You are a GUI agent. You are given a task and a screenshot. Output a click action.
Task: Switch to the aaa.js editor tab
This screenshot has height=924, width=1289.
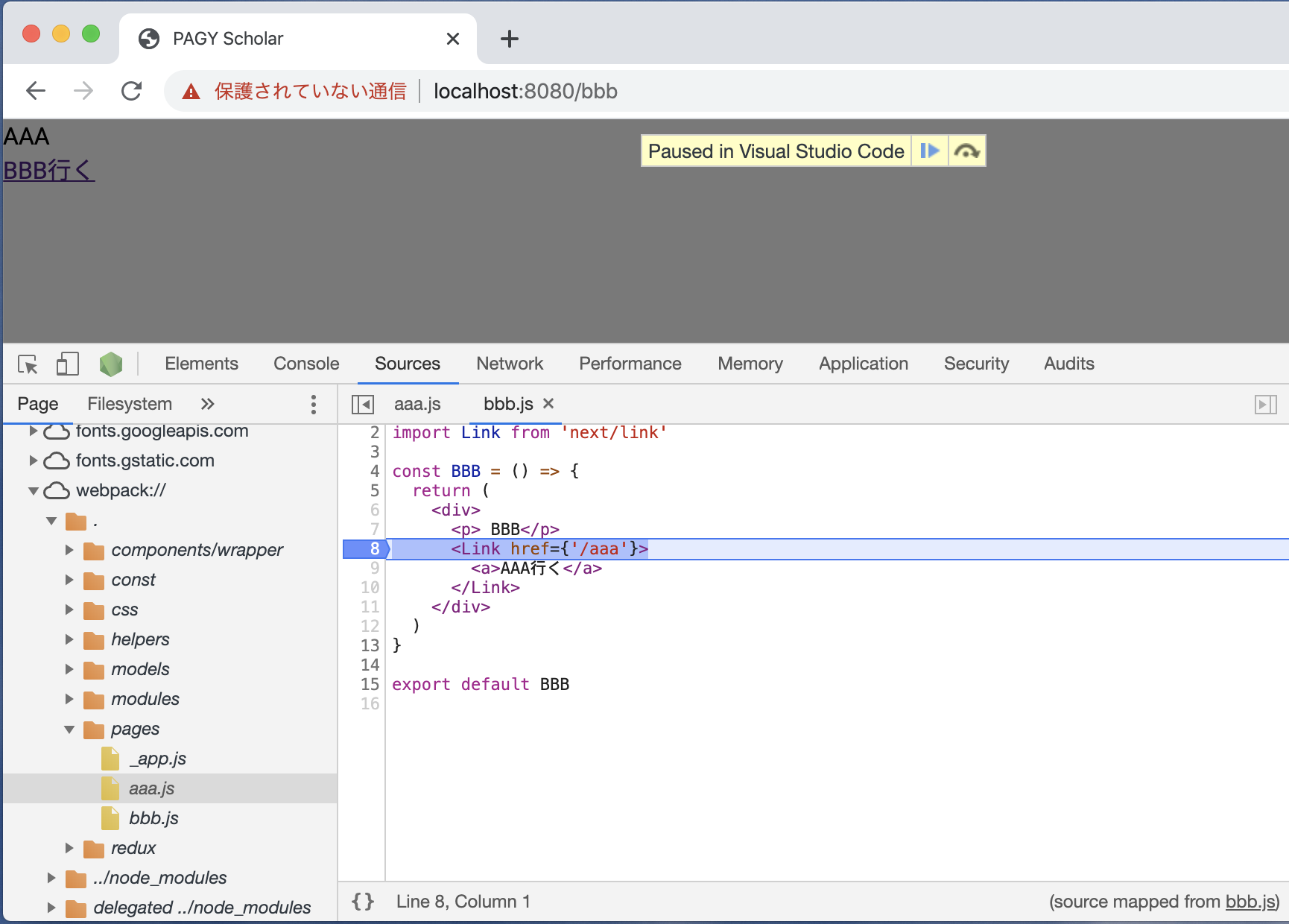417,404
